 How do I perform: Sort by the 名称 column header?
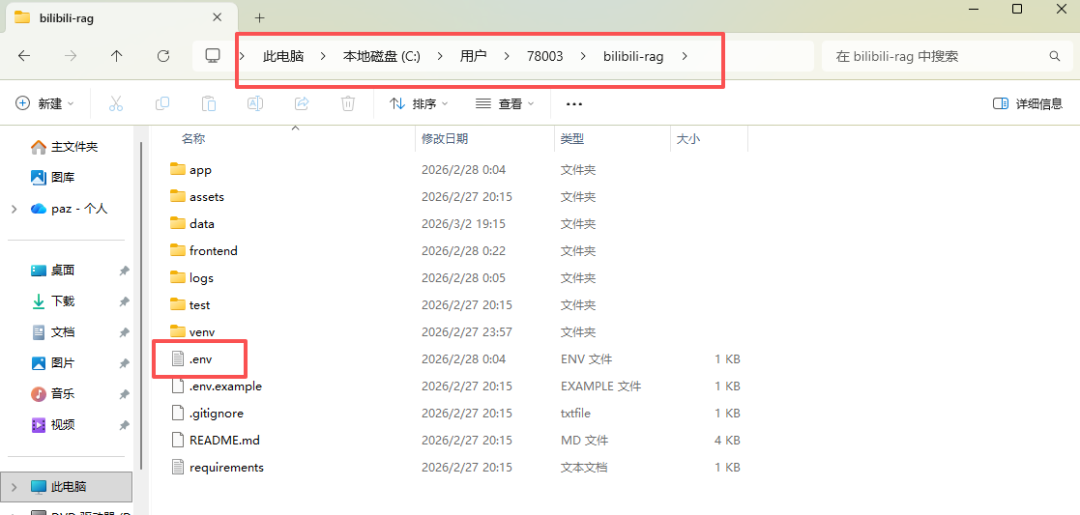[x=194, y=138]
